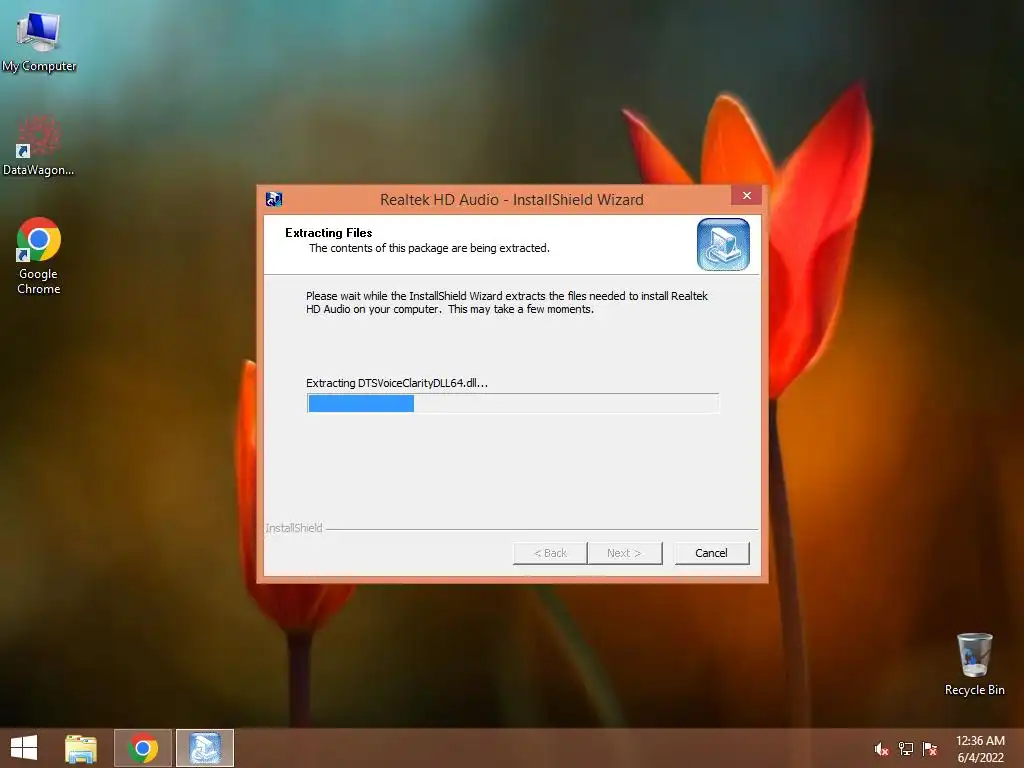This screenshot has width=1024, height=768.
Task: Open the Windows Start button
Action: click(x=24, y=748)
